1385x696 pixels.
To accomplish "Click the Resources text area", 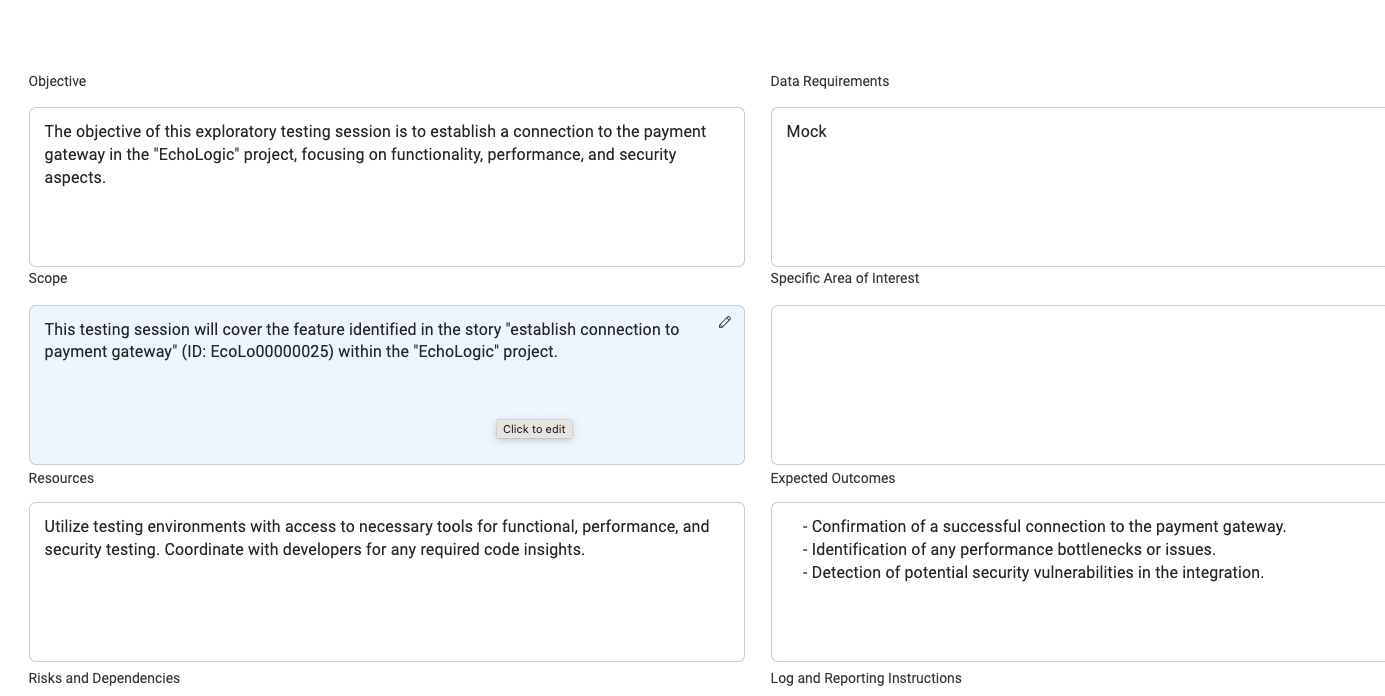I will (x=387, y=582).
